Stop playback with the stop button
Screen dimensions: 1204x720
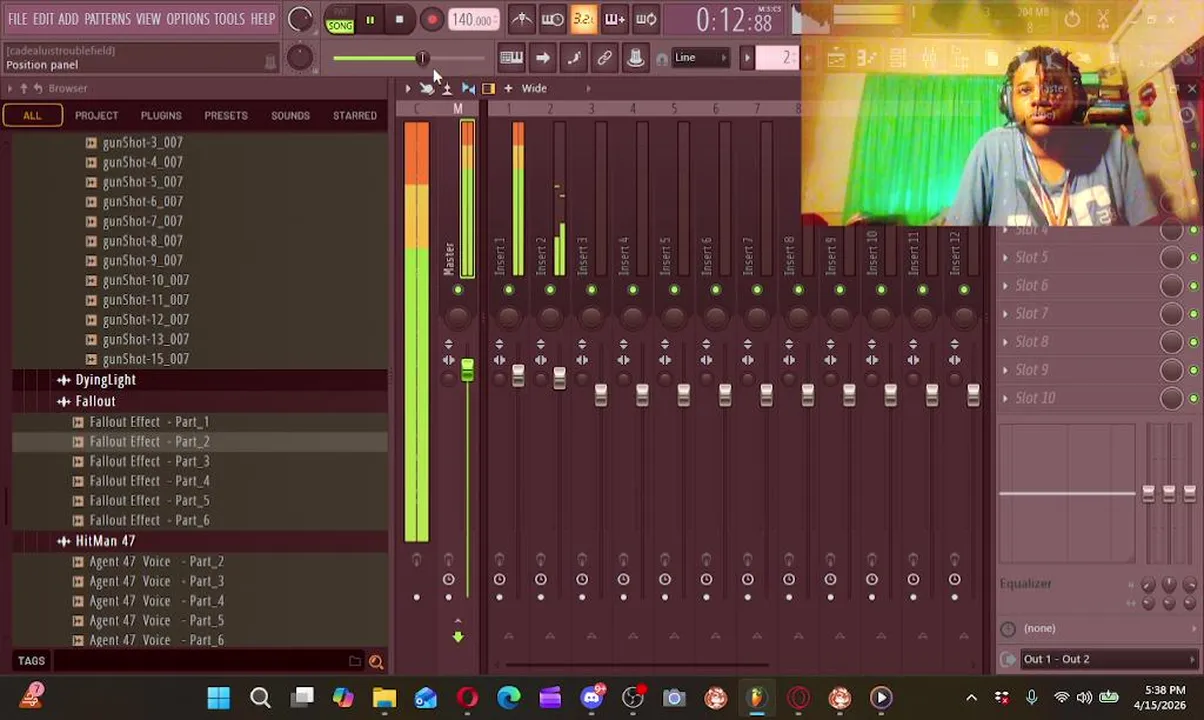pos(399,20)
